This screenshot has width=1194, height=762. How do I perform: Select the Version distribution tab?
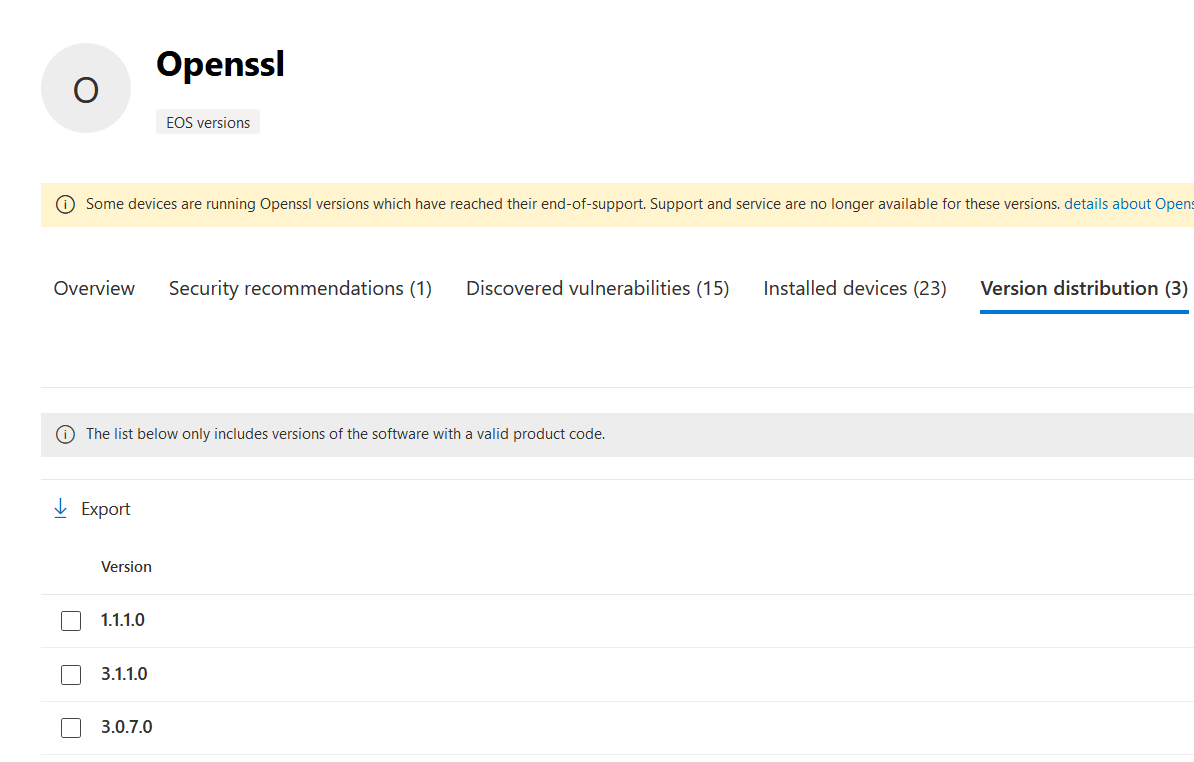(1084, 288)
